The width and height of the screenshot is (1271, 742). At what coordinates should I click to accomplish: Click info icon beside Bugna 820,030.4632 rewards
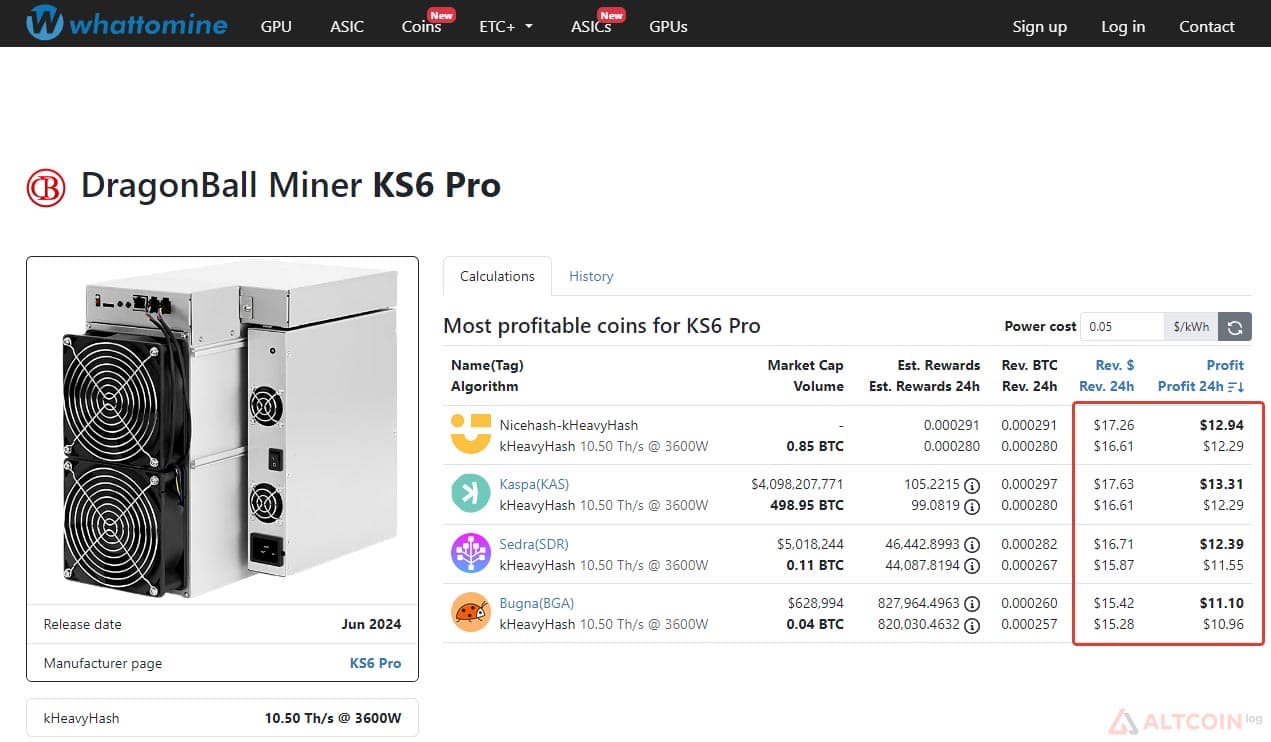[x=972, y=625]
